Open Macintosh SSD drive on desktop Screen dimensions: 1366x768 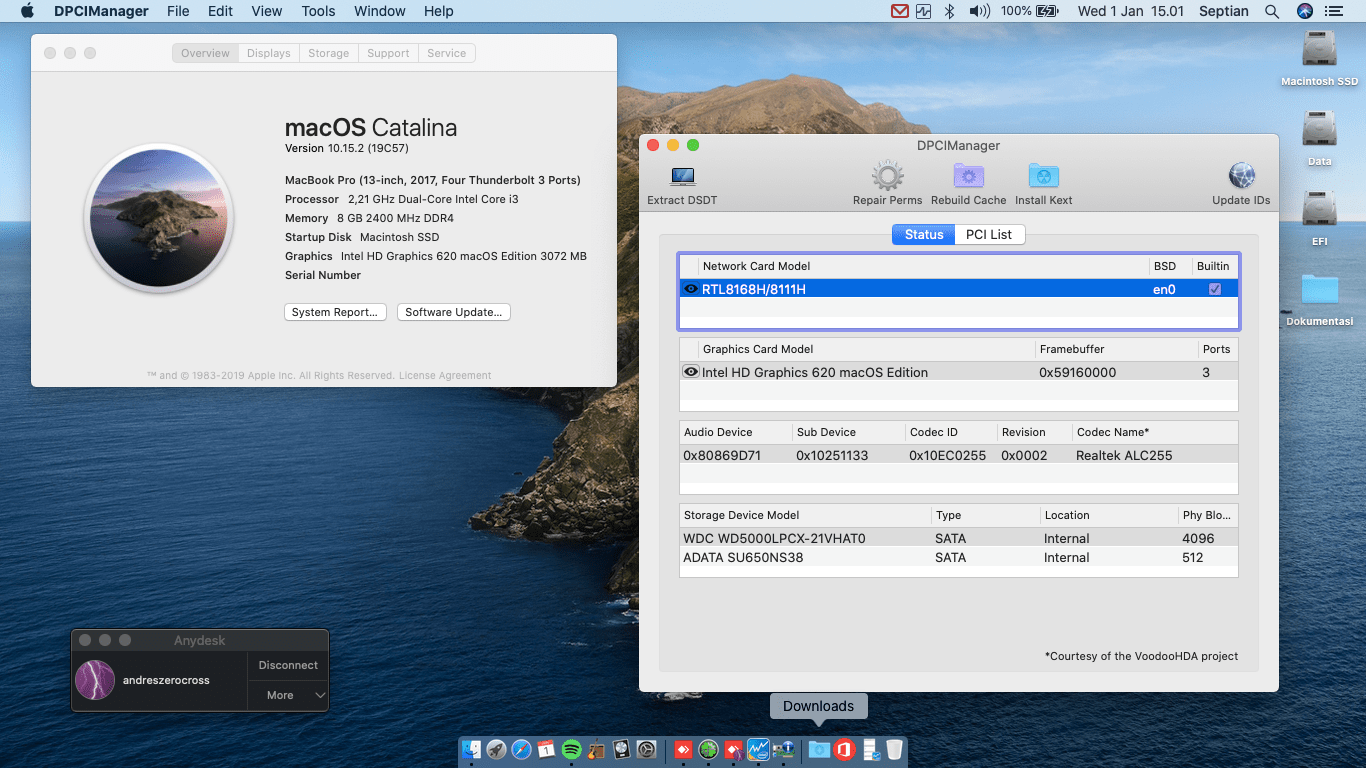pyautogui.click(x=1320, y=50)
